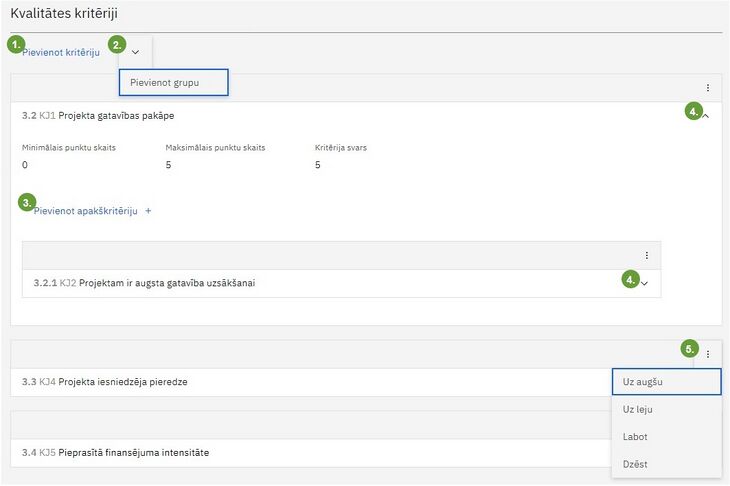Click three-dot menu above KJ4 criterion
730x486 pixels.
tap(708, 354)
